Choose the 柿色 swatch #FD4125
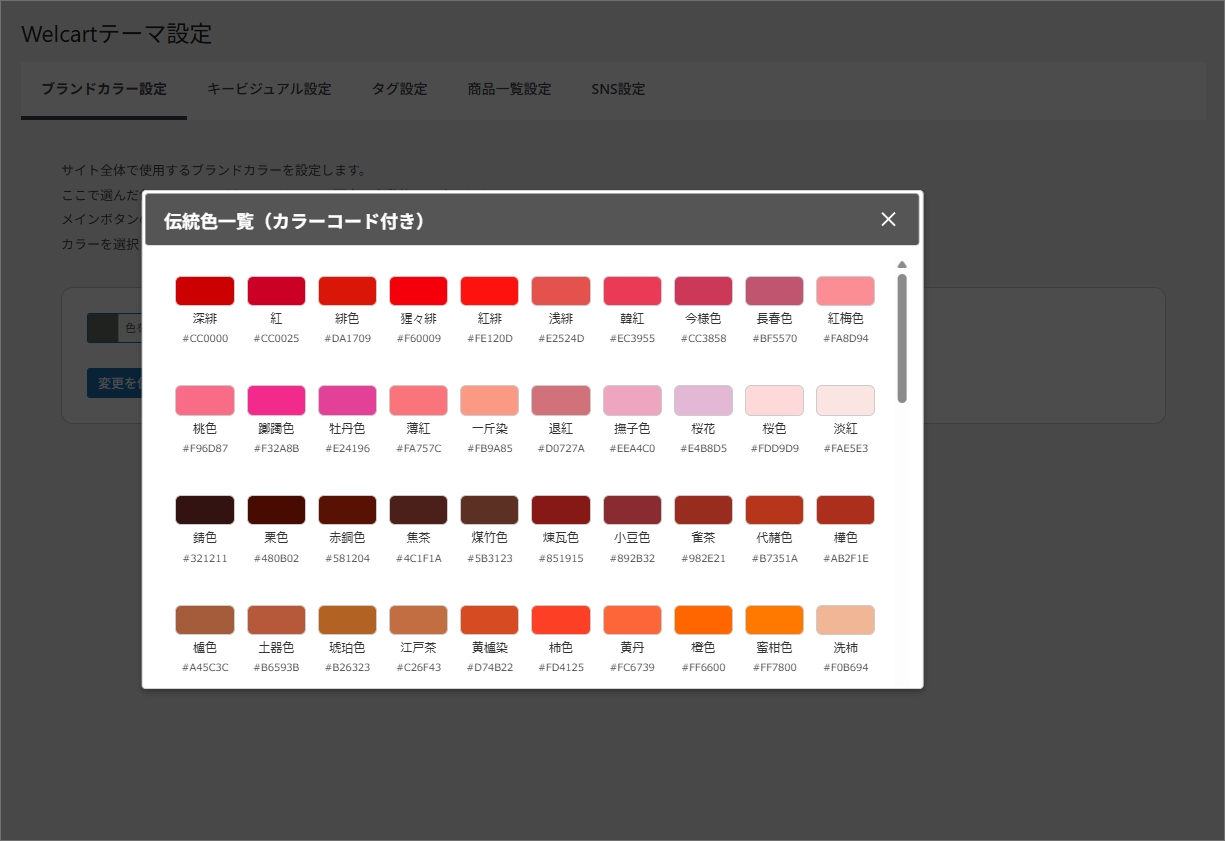 point(560,619)
